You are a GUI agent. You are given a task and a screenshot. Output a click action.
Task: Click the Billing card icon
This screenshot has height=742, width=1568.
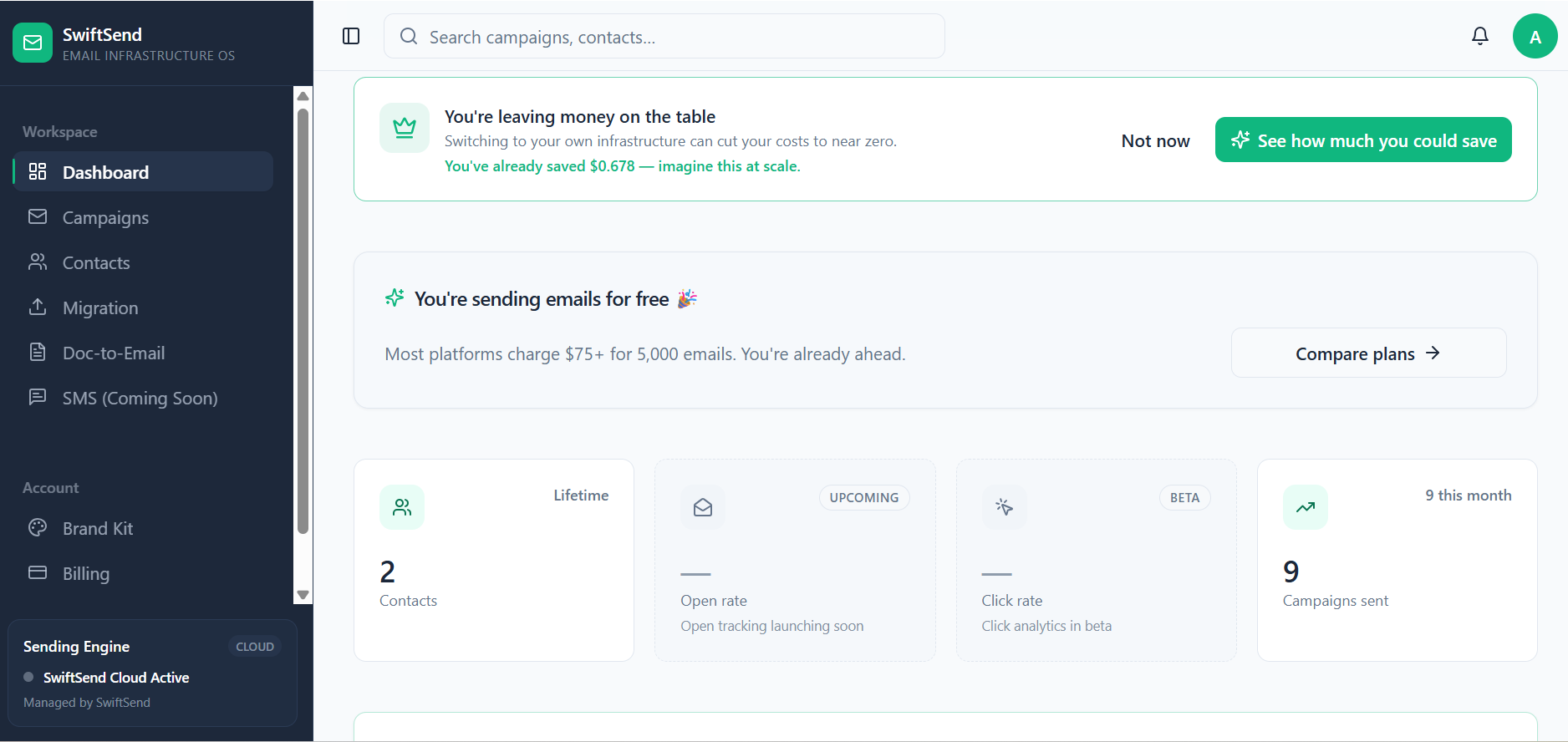pos(38,572)
